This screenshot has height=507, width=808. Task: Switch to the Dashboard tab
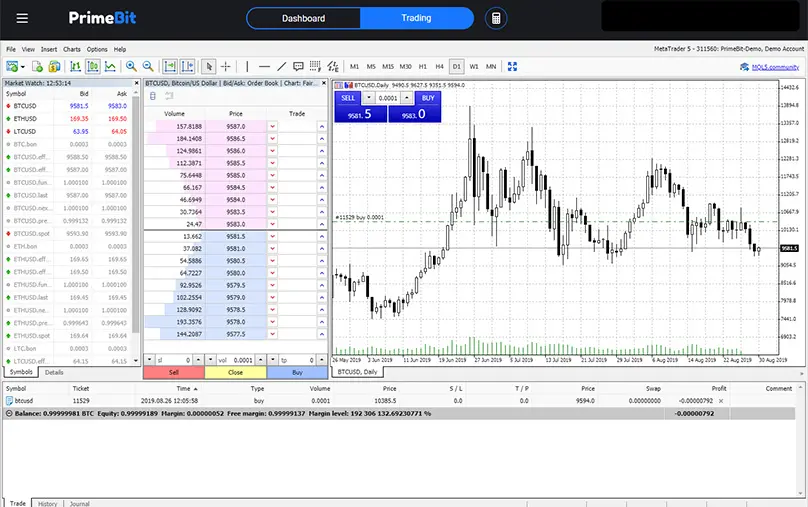click(304, 19)
